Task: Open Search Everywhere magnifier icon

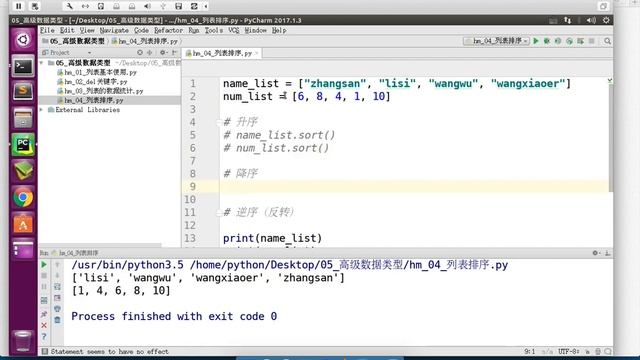Action: (607, 41)
